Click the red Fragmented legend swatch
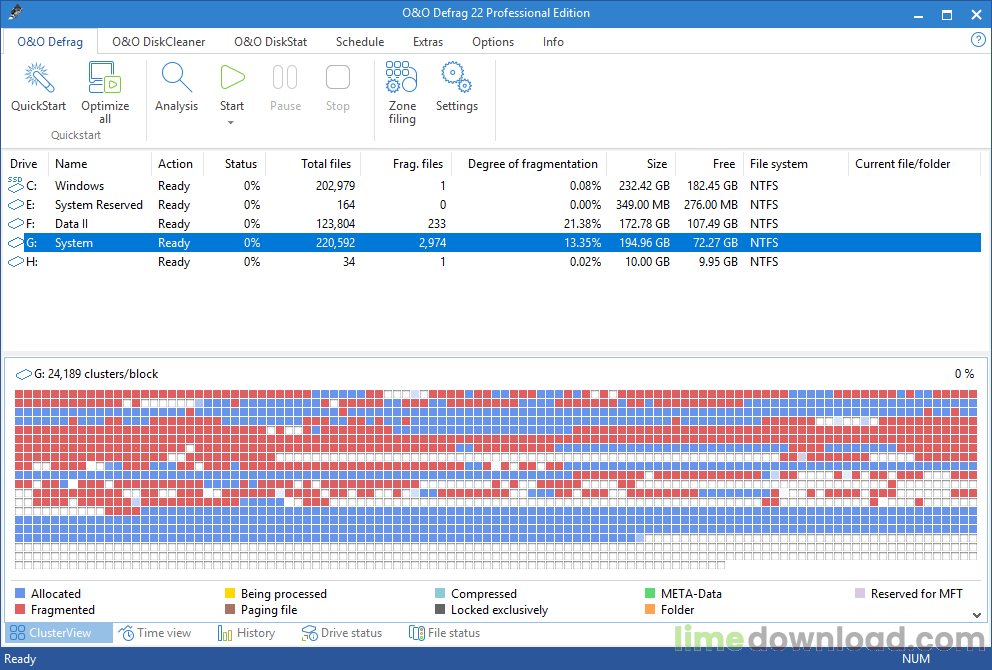The image size is (992, 670). point(20,610)
